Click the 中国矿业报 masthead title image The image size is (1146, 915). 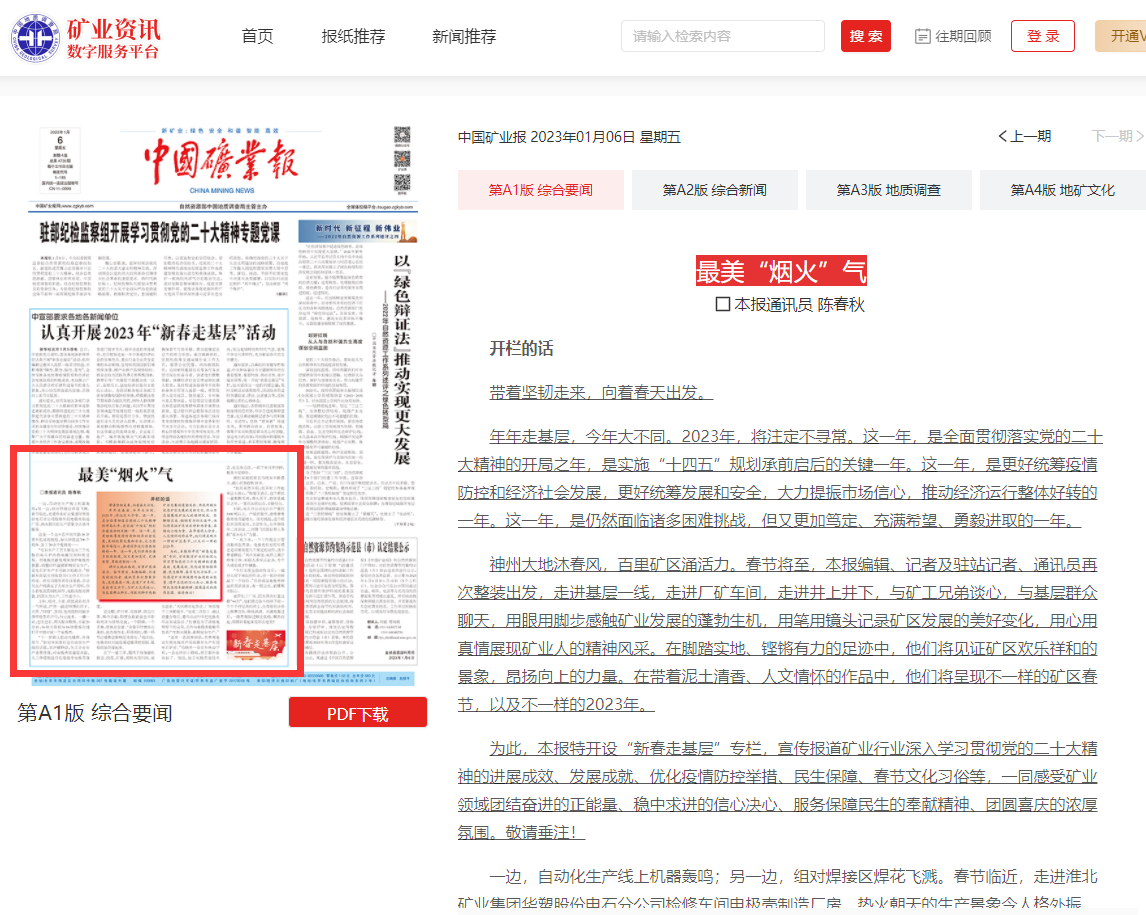click(219, 158)
